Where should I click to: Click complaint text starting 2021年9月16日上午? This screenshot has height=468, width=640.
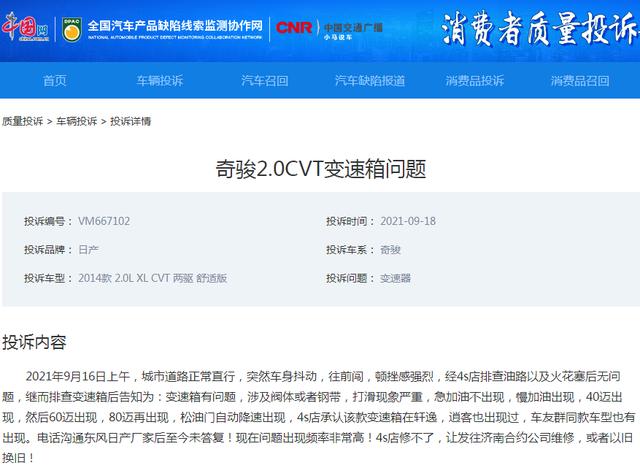click(319, 417)
